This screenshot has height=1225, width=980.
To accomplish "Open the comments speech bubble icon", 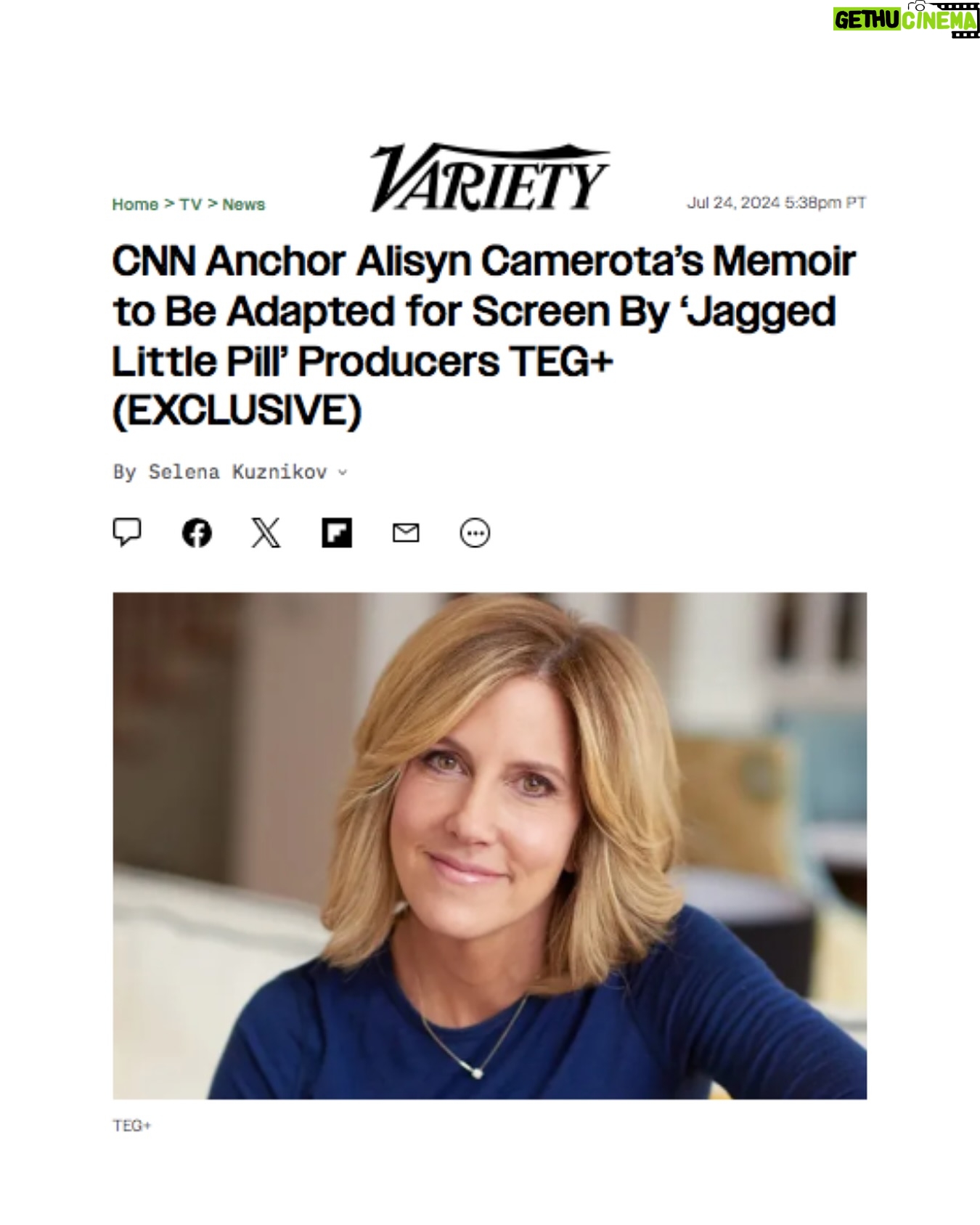I will 126,532.
